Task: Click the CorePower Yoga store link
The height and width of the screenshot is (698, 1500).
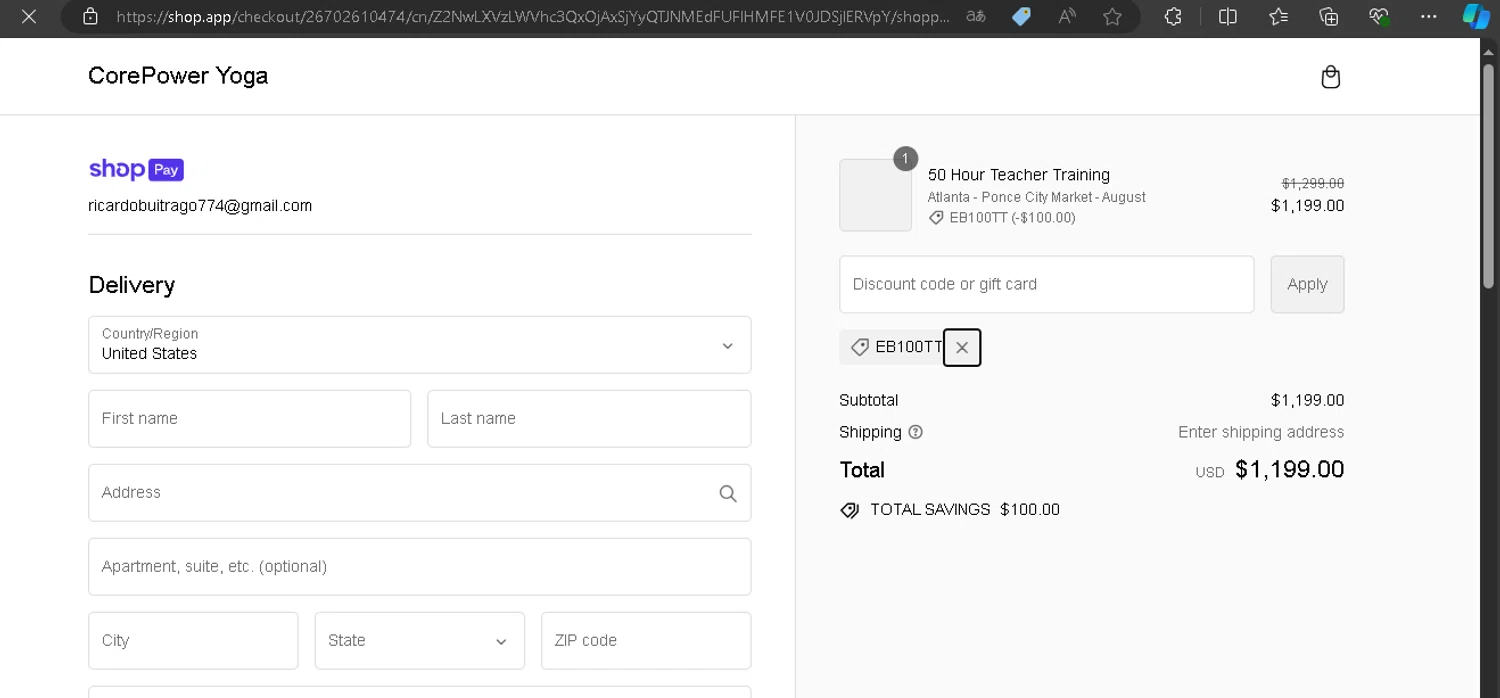Action: 178,76
